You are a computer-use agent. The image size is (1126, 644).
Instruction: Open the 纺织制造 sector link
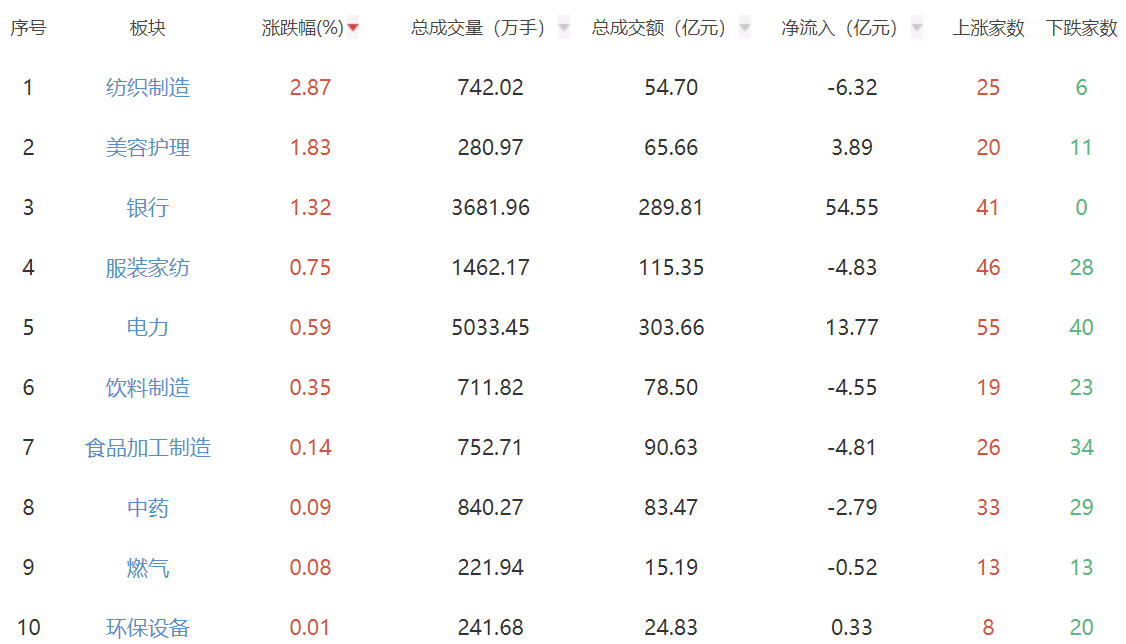(148, 88)
